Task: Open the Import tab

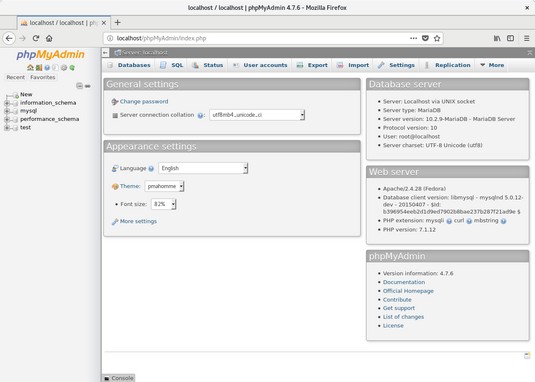Action: [353, 65]
